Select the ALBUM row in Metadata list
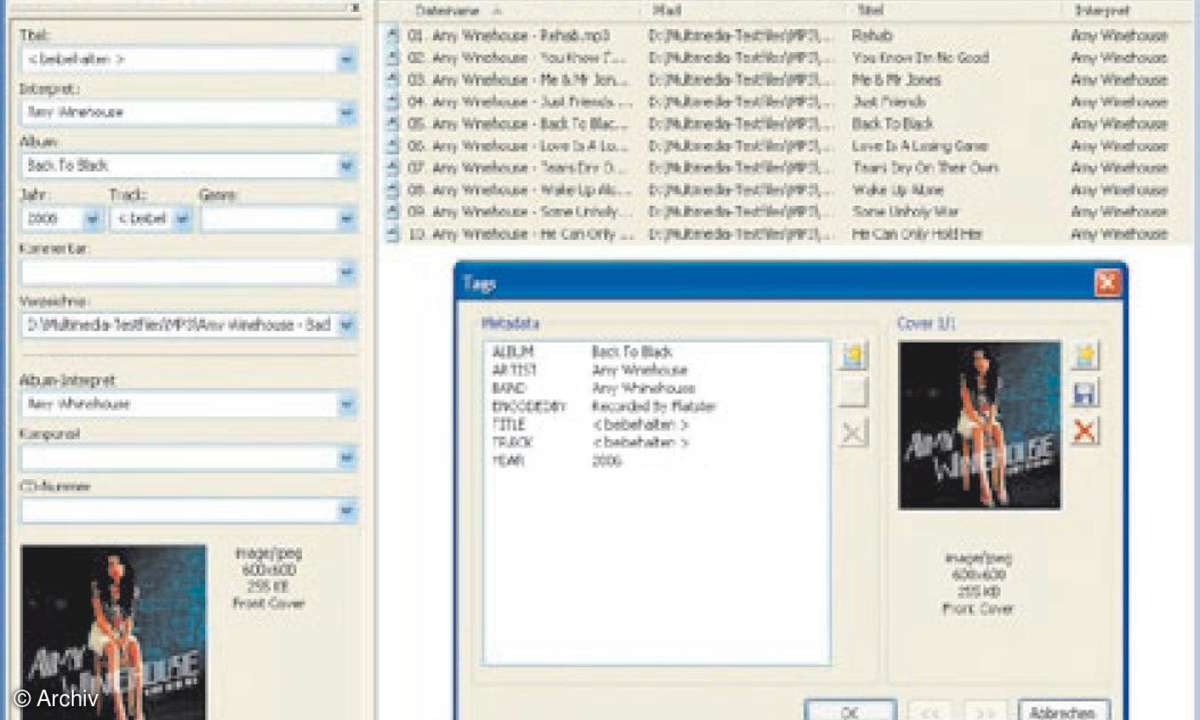The width and height of the screenshot is (1200, 720). pyautogui.click(x=656, y=352)
